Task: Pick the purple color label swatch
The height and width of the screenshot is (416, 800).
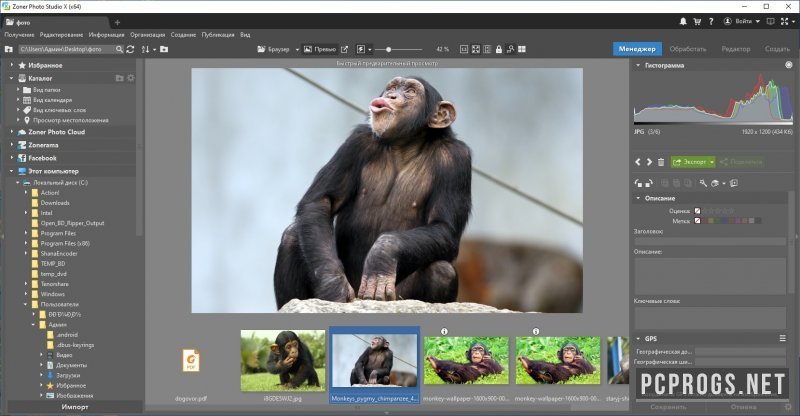Action: (737, 221)
